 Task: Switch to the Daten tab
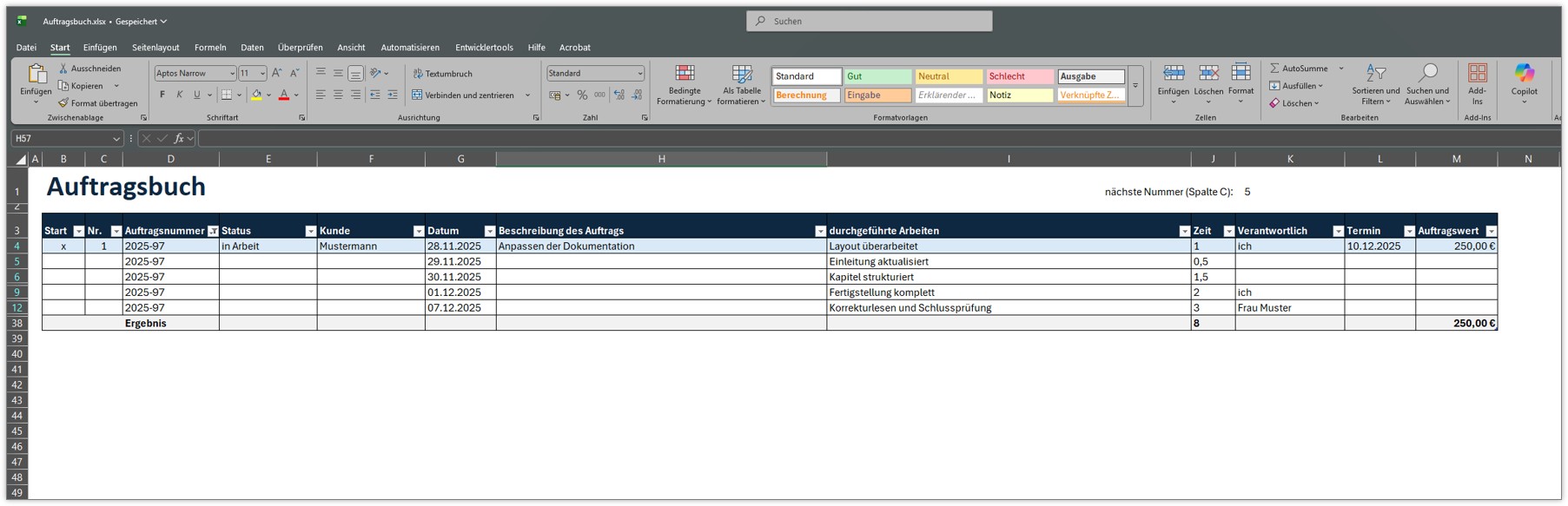pyautogui.click(x=252, y=48)
